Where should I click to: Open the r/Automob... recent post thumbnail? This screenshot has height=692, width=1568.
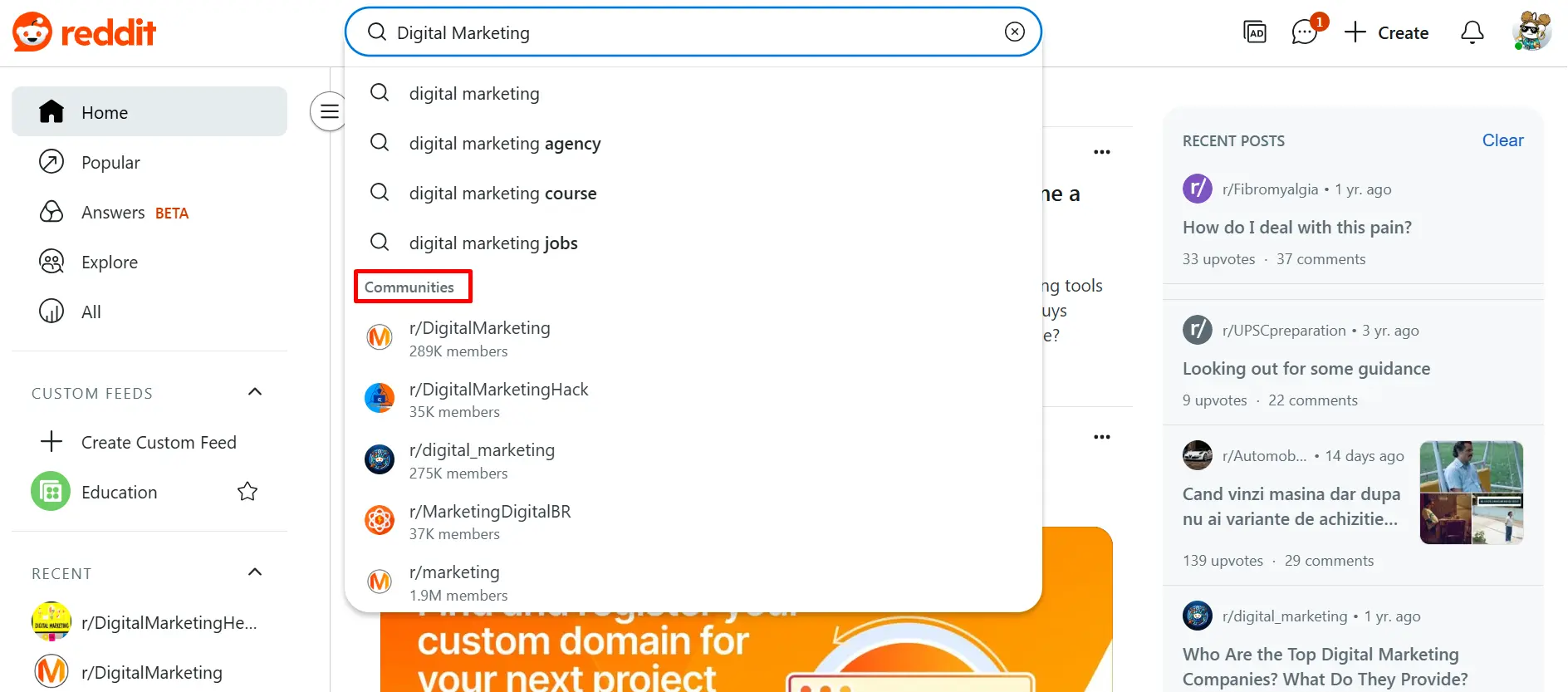coord(1471,493)
